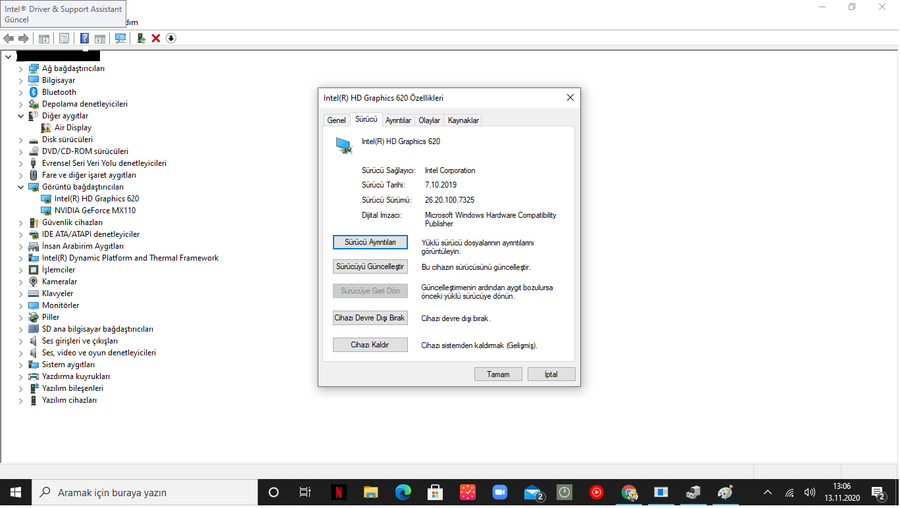The height and width of the screenshot is (508, 900).
Task: Open the Windows Start menu
Action: tap(15, 493)
